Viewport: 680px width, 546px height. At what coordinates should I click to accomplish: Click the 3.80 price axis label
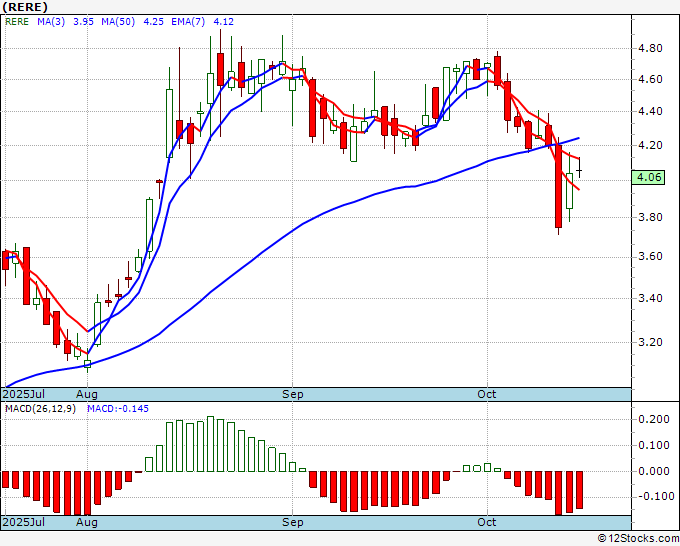650,217
